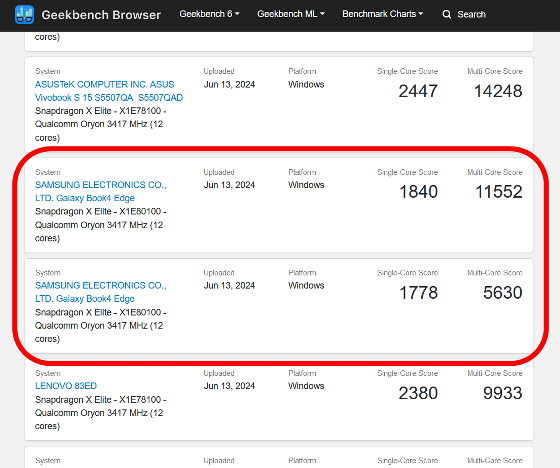Select the multi-core score 11552
The image size is (560, 468).
[x=499, y=191]
